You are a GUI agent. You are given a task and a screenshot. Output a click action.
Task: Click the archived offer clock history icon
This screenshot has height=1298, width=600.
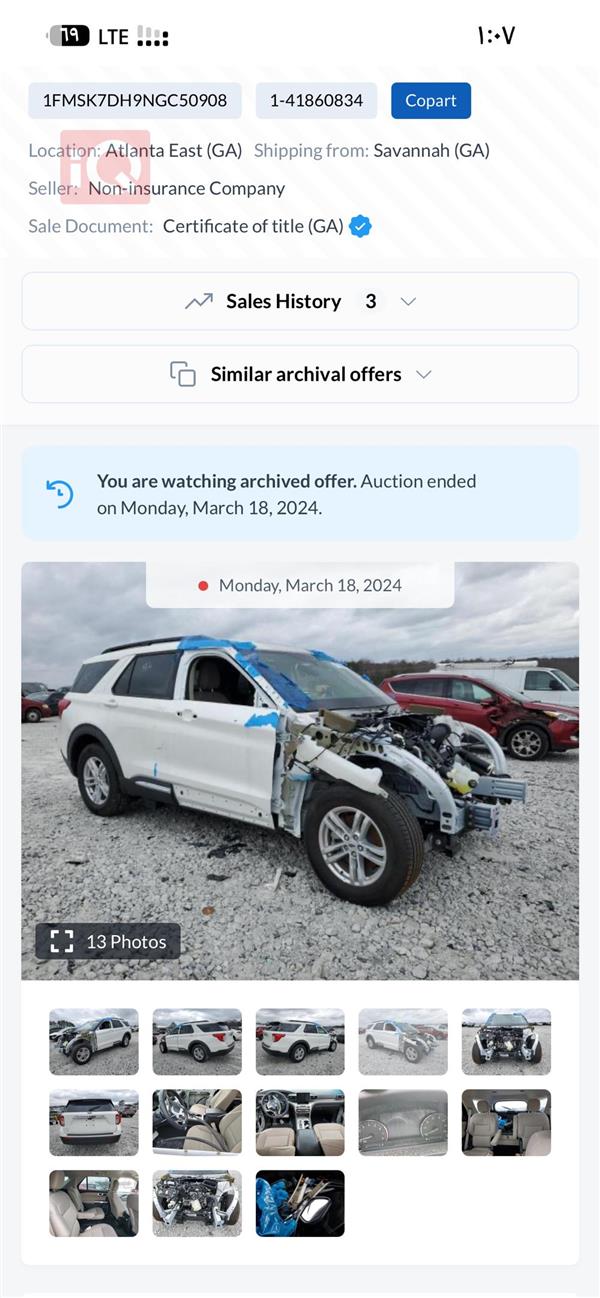[x=60, y=493]
